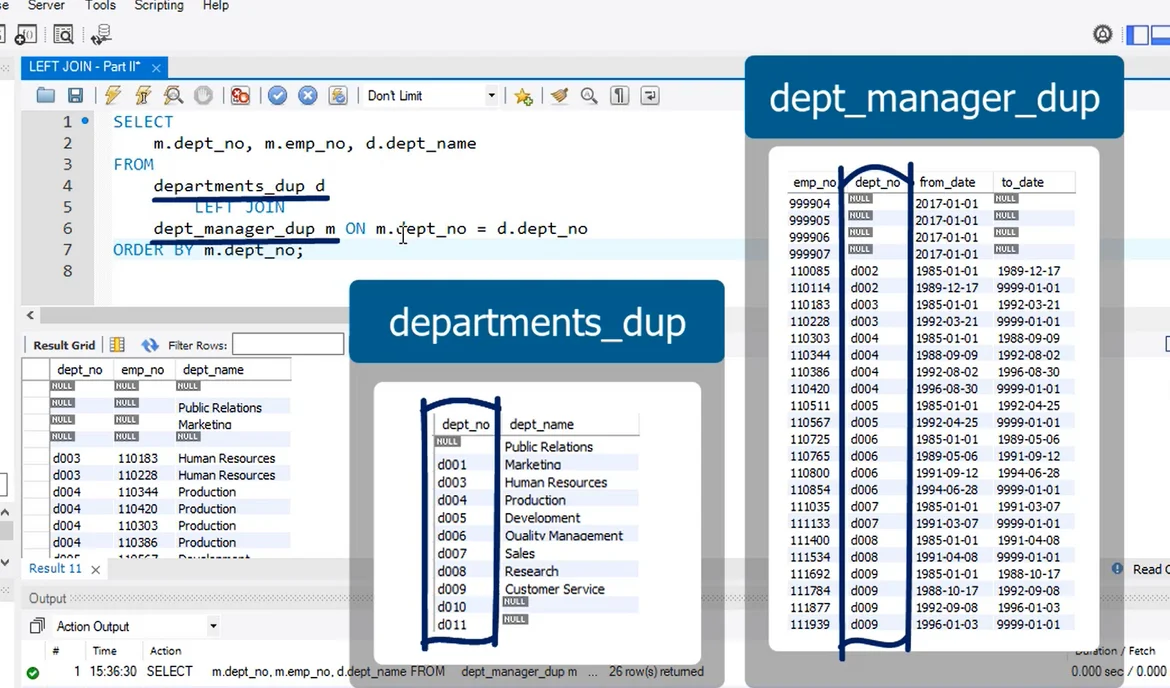Open the Help menu

pos(216,6)
